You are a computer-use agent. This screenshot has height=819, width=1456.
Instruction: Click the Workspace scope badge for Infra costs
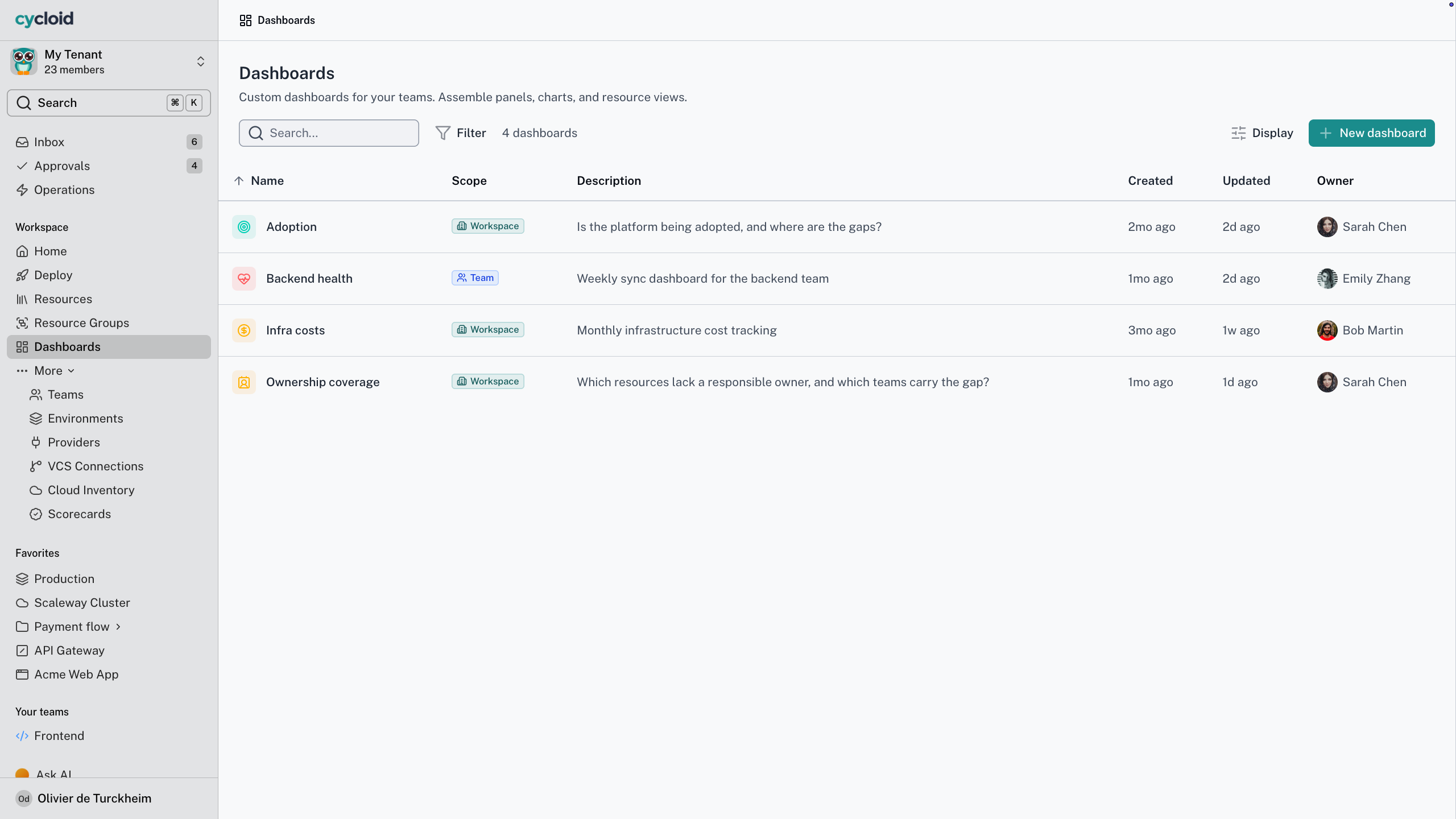[488, 330]
